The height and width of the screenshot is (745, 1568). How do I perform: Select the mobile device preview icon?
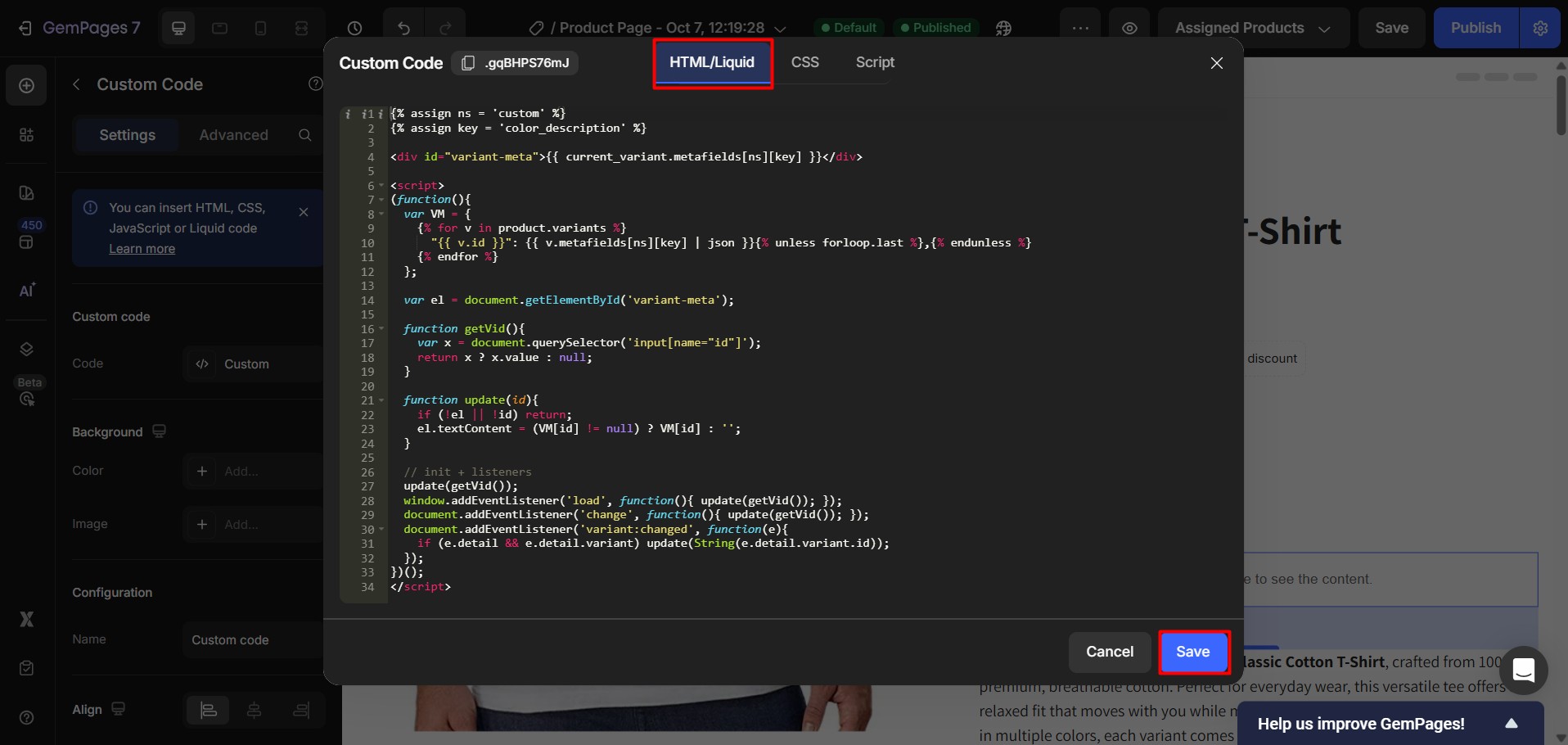pyautogui.click(x=260, y=29)
